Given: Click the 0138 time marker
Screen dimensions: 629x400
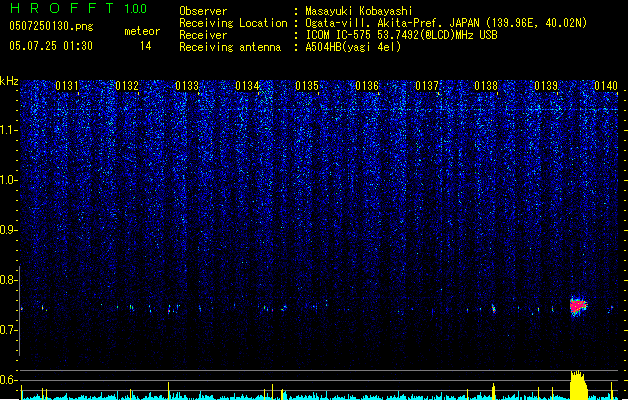Looking at the screenshot, I should (x=486, y=86).
